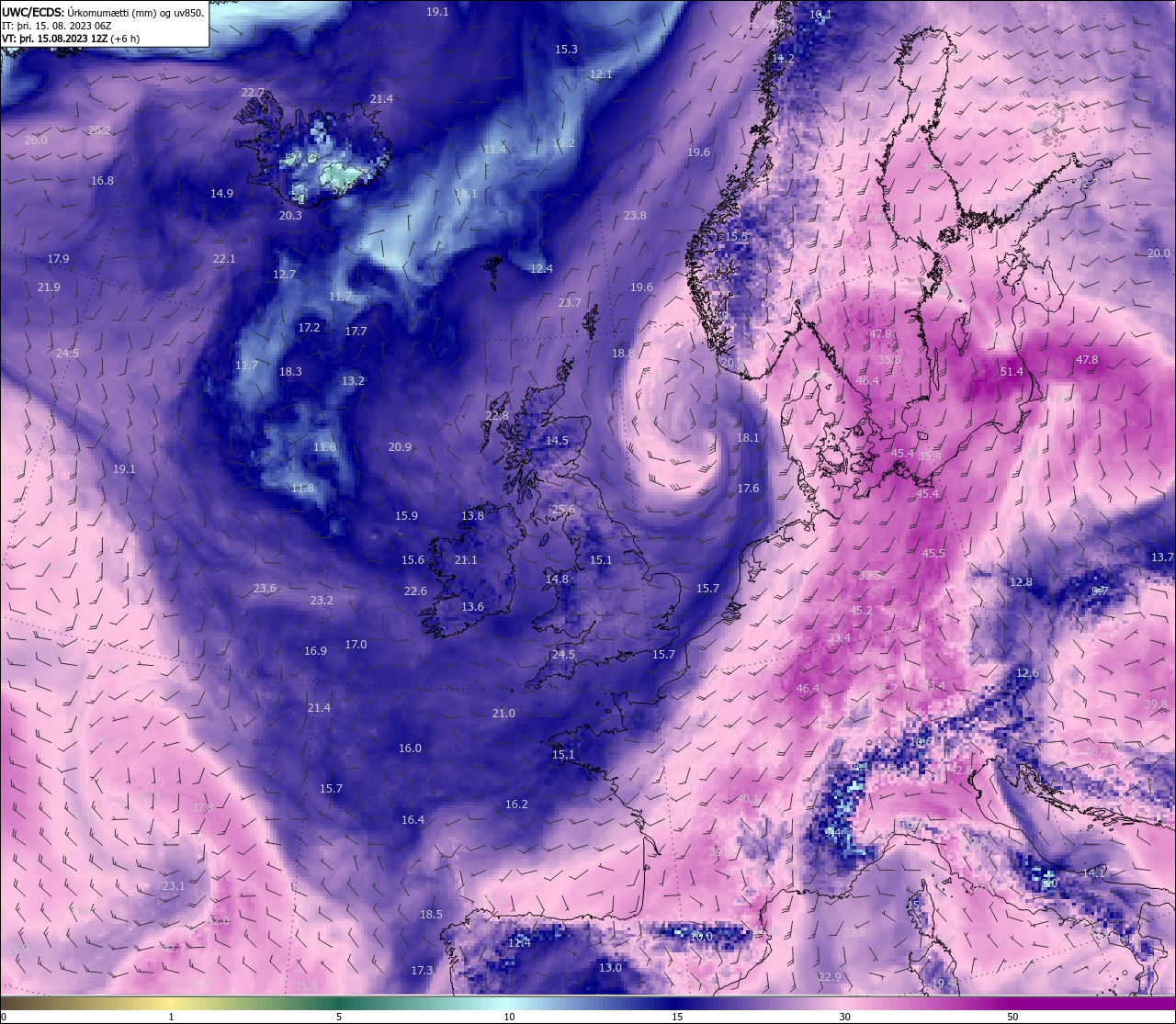
Task: Click the 15.9 value on the map
Action: tap(406, 515)
